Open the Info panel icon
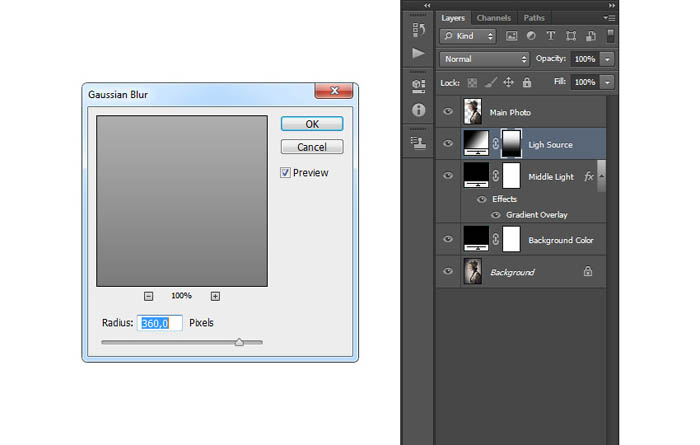 point(418,110)
